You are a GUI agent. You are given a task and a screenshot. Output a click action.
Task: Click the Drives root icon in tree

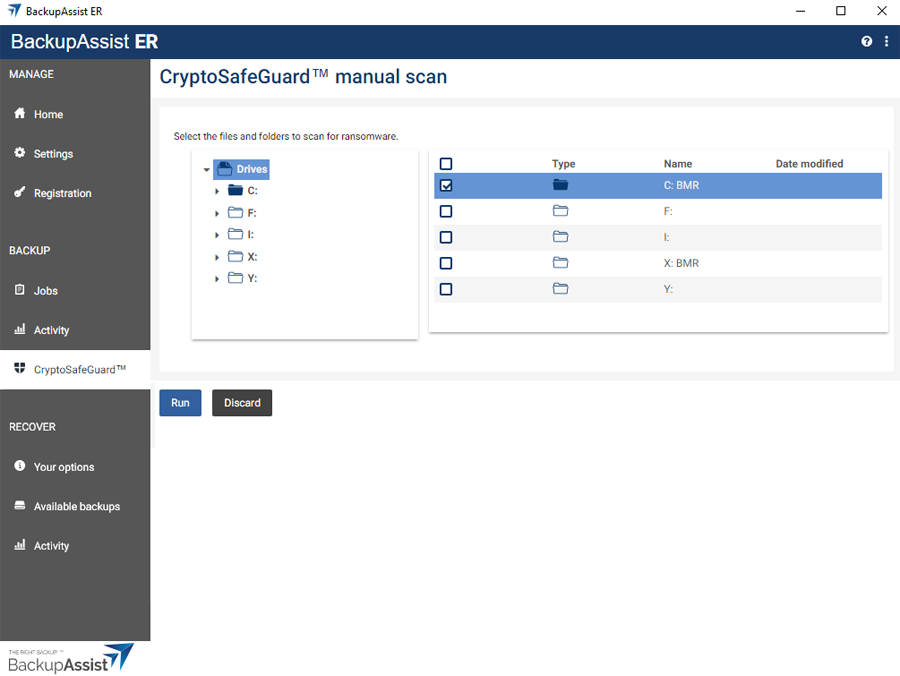tap(225, 169)
